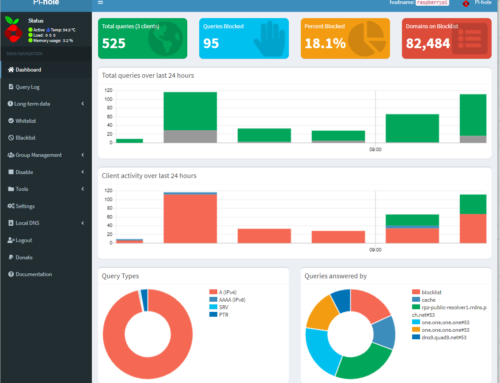Toggle AAAA (IPv6) legend entry in Query Types
The image size is (500, 383).
227,300
